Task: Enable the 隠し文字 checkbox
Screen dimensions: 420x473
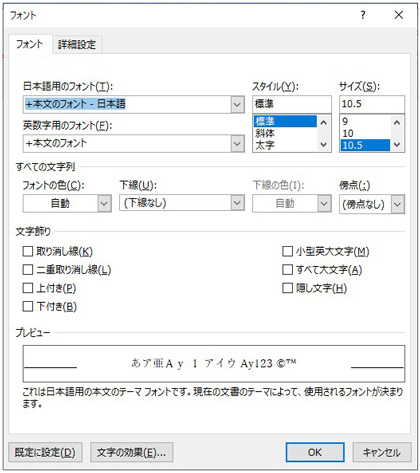Action: point(287,288)
